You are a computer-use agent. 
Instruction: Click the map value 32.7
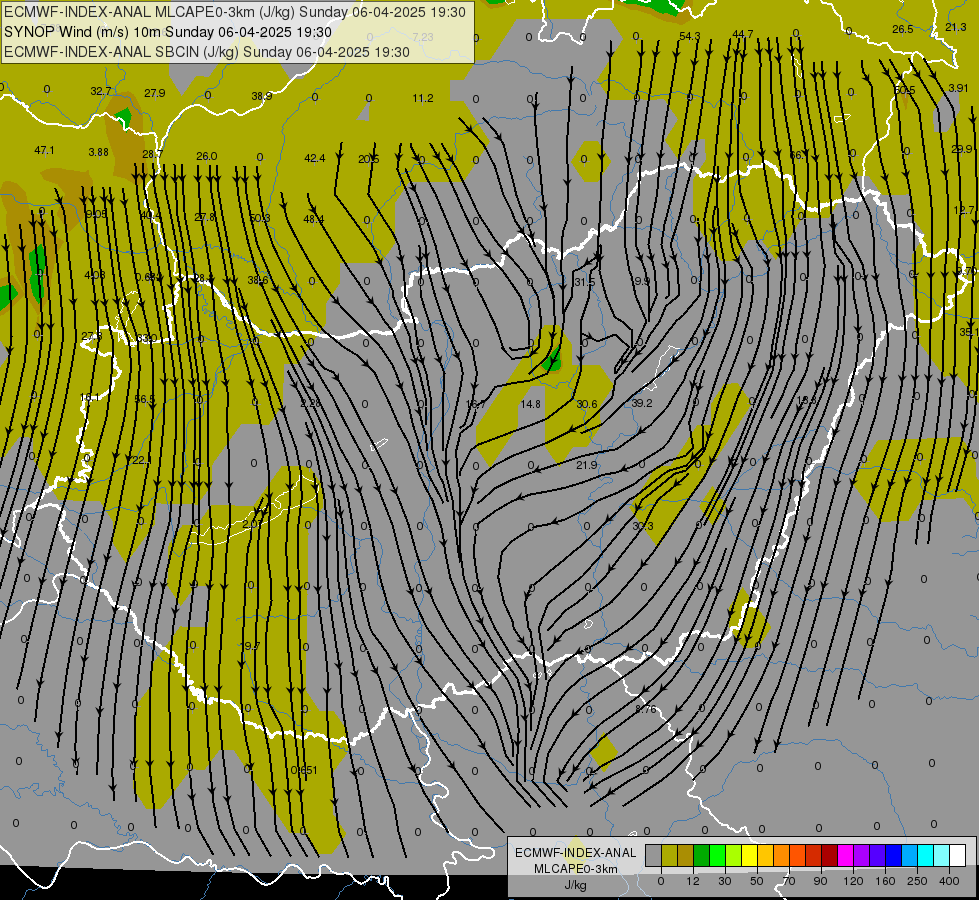(101, 91)
